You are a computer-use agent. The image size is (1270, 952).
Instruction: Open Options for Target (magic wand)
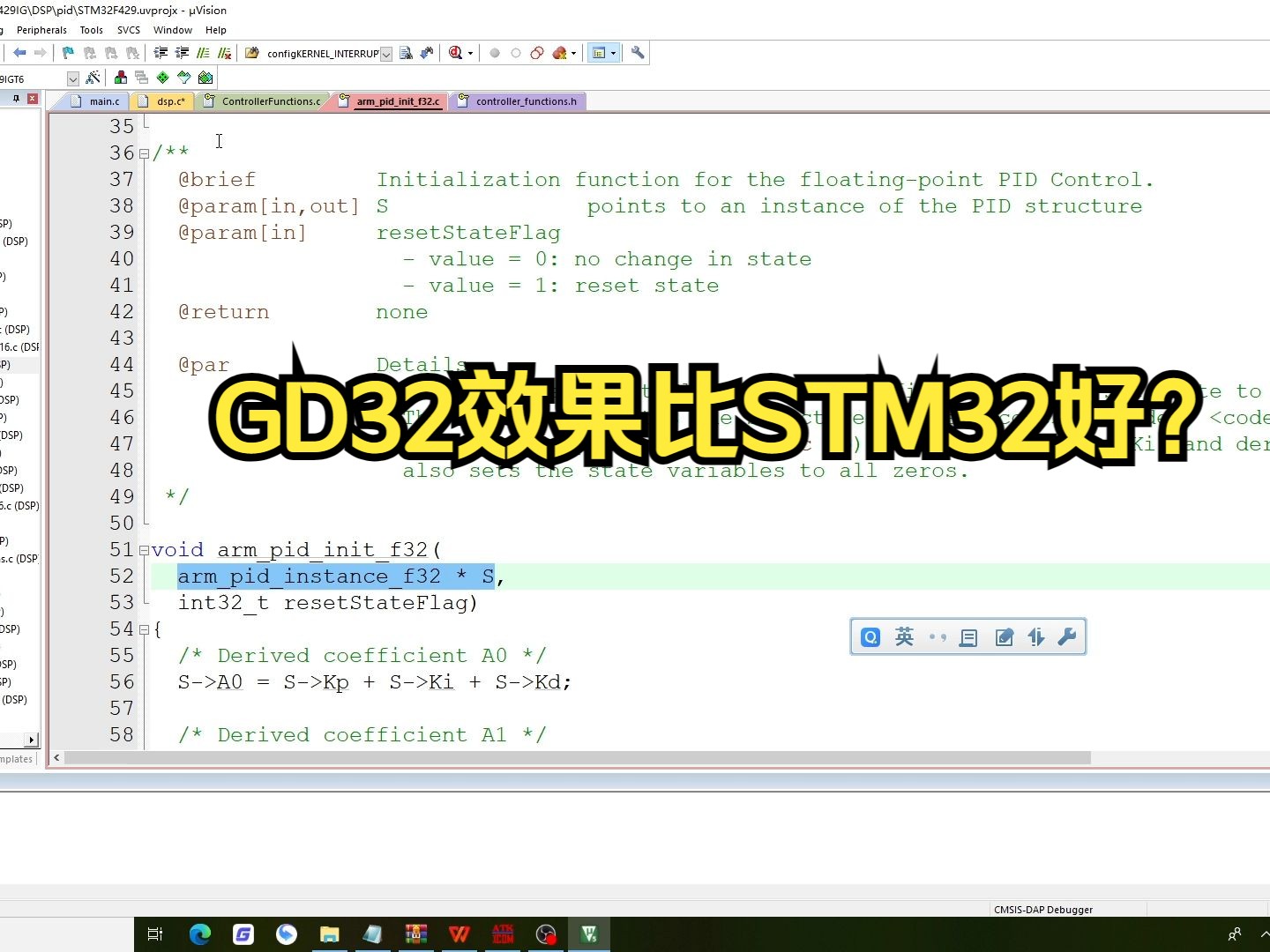(93, 78)
